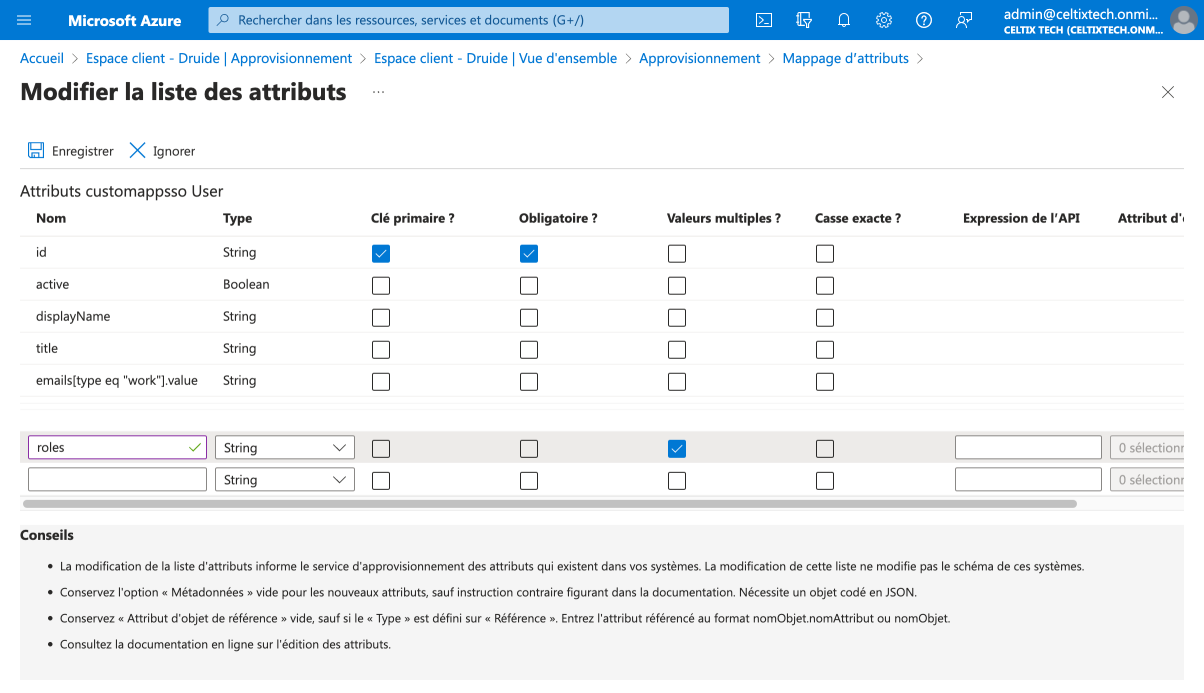Uncheck Obligatoire for the id attribute
Viewport: 1204px width, 693px height.
coord(529,253)
